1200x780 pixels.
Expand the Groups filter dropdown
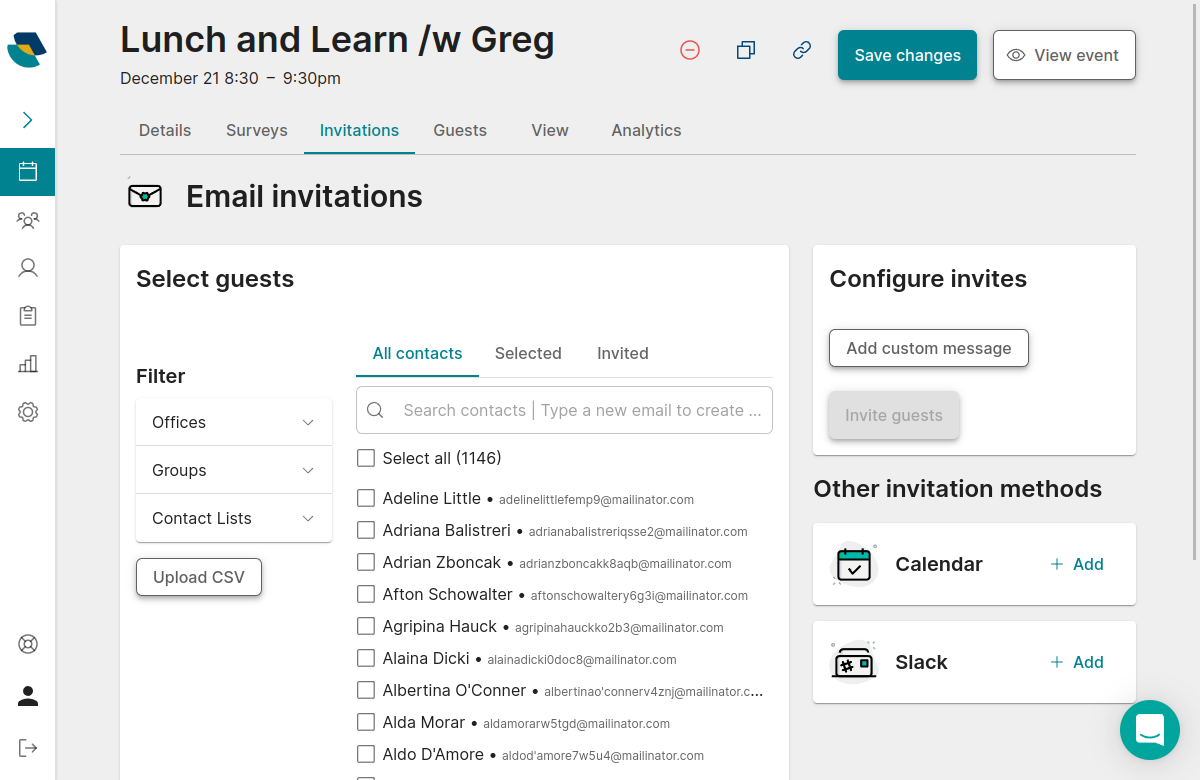[234, 470]
